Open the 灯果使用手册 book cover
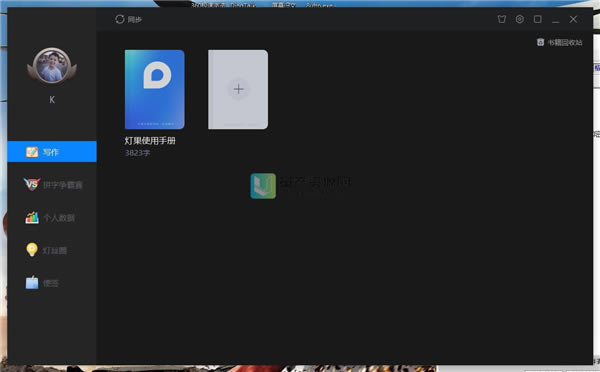The height and width of the screenshot is (372, 600). [x=155, y=90]
